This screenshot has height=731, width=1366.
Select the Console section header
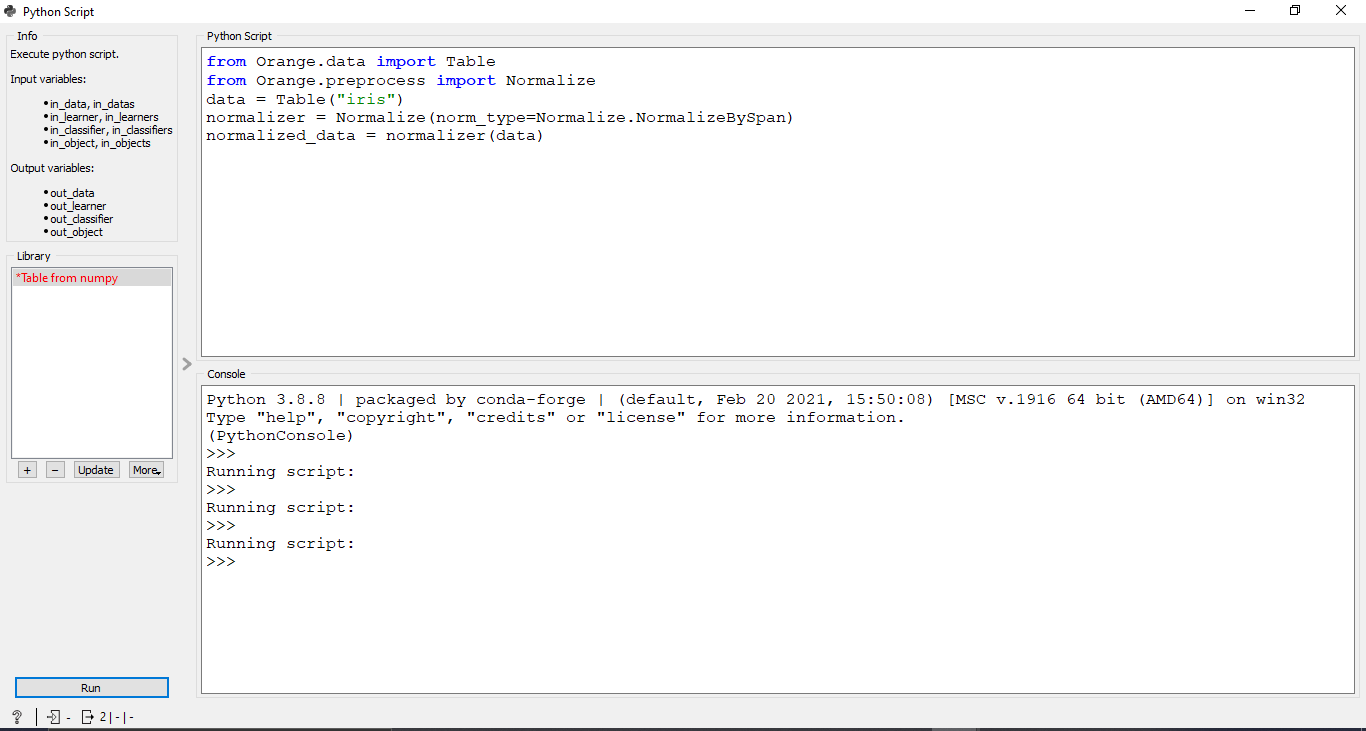(225, 374)
